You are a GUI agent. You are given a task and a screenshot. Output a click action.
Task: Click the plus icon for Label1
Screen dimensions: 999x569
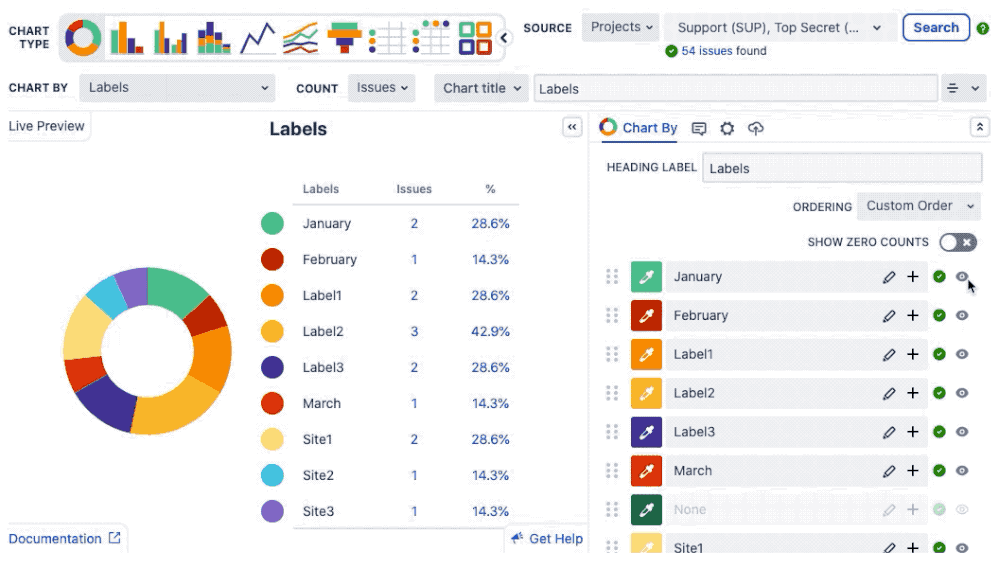913,354
